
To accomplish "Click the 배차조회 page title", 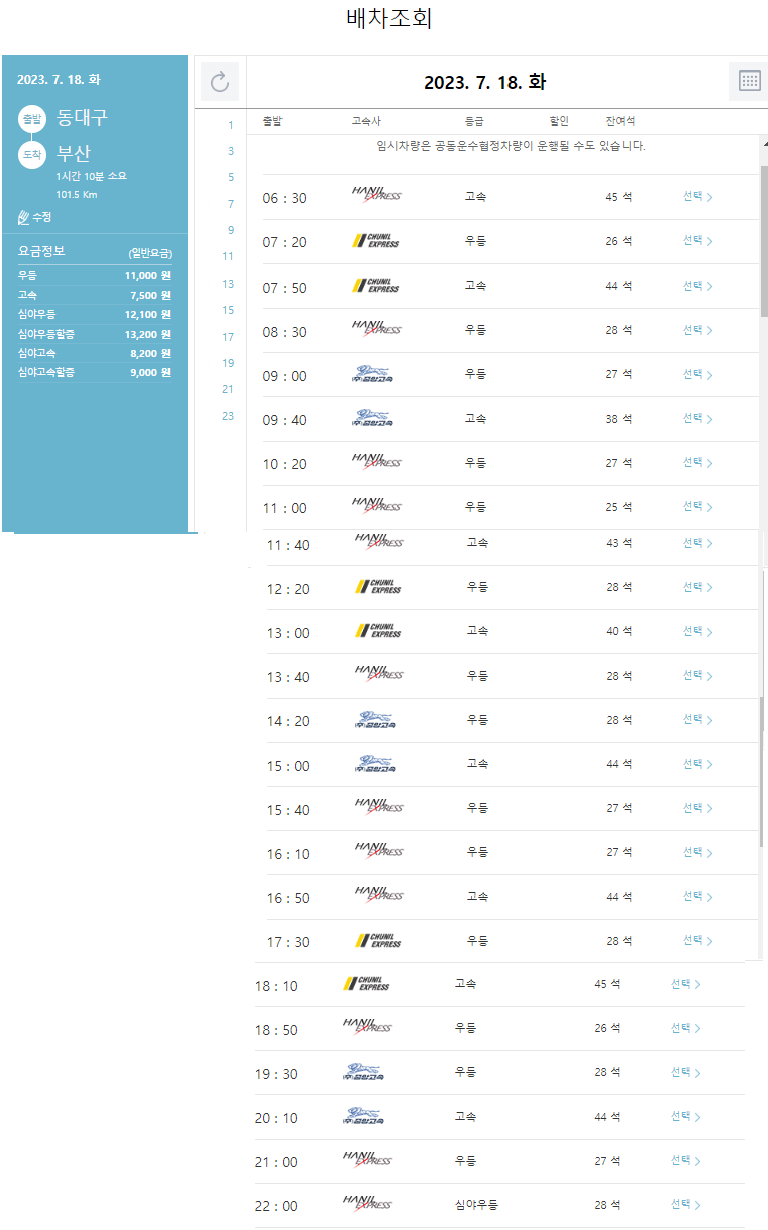I will pos(389,18).
